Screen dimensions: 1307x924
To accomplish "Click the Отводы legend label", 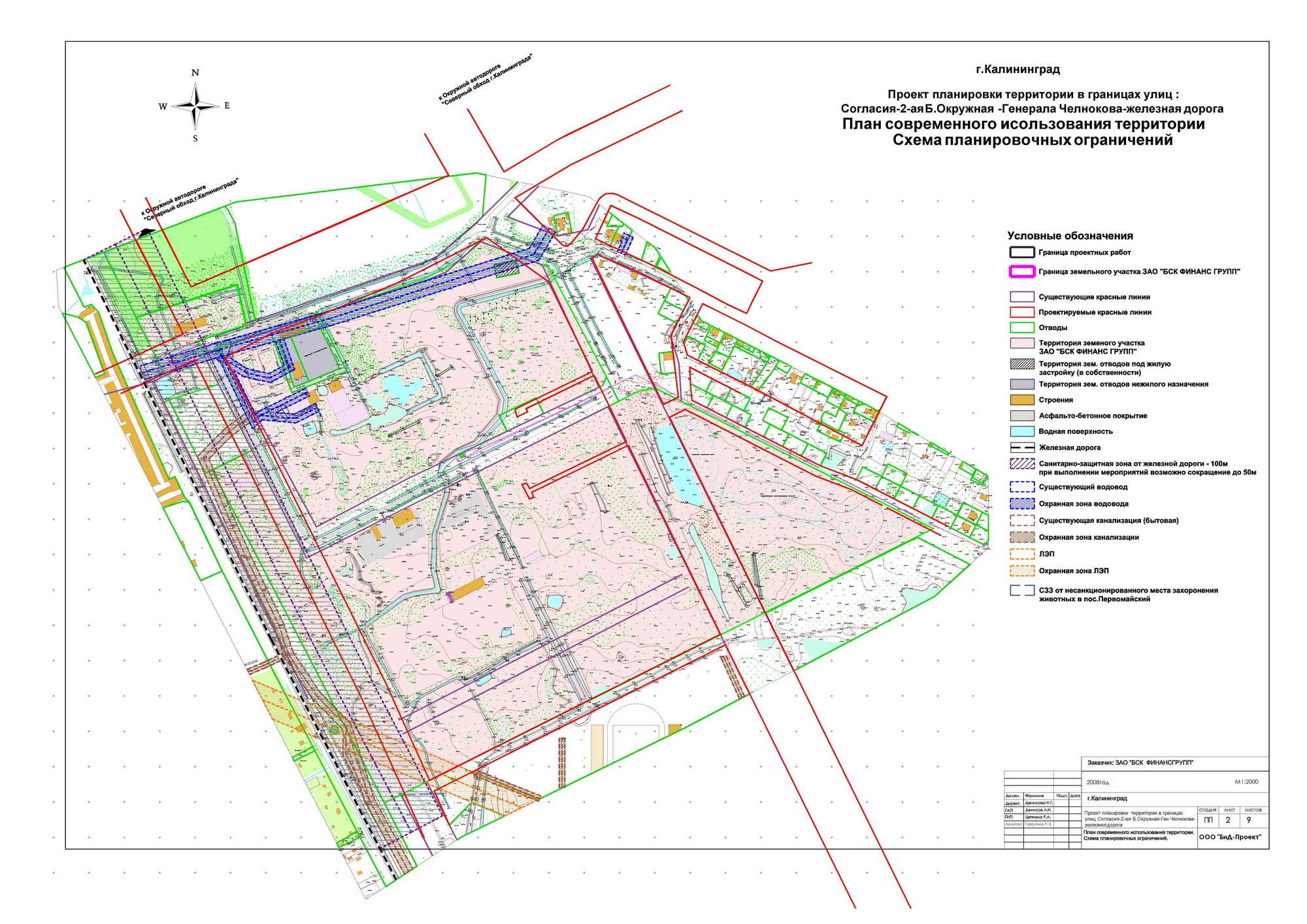I will pyautogui.click(x=1053, y=328).
